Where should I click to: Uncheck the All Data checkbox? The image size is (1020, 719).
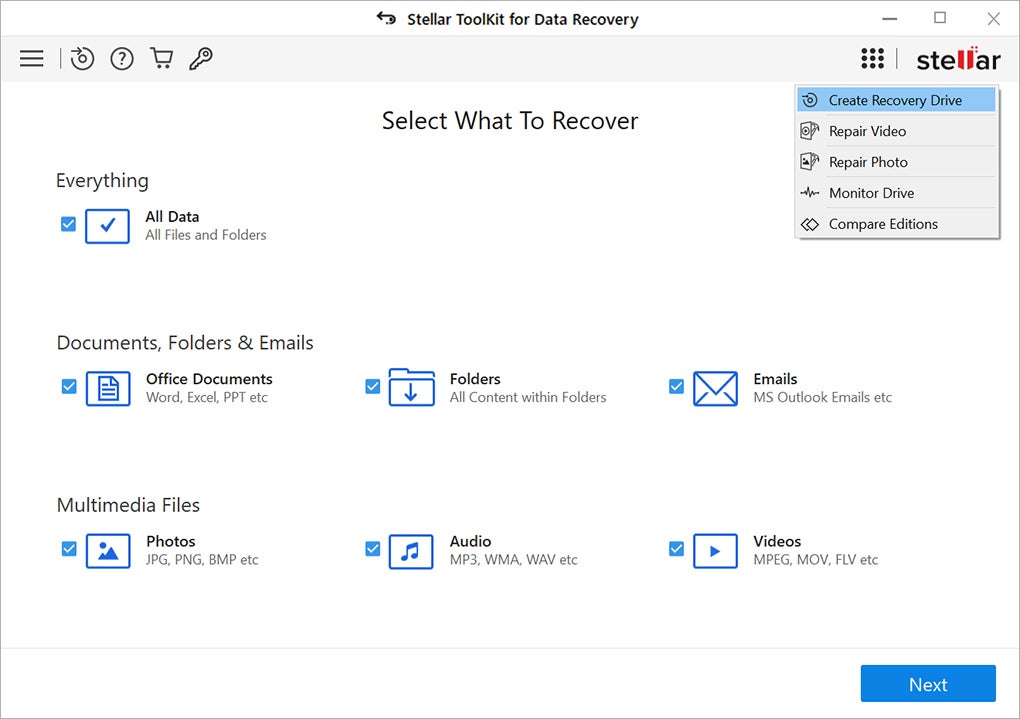67,224
